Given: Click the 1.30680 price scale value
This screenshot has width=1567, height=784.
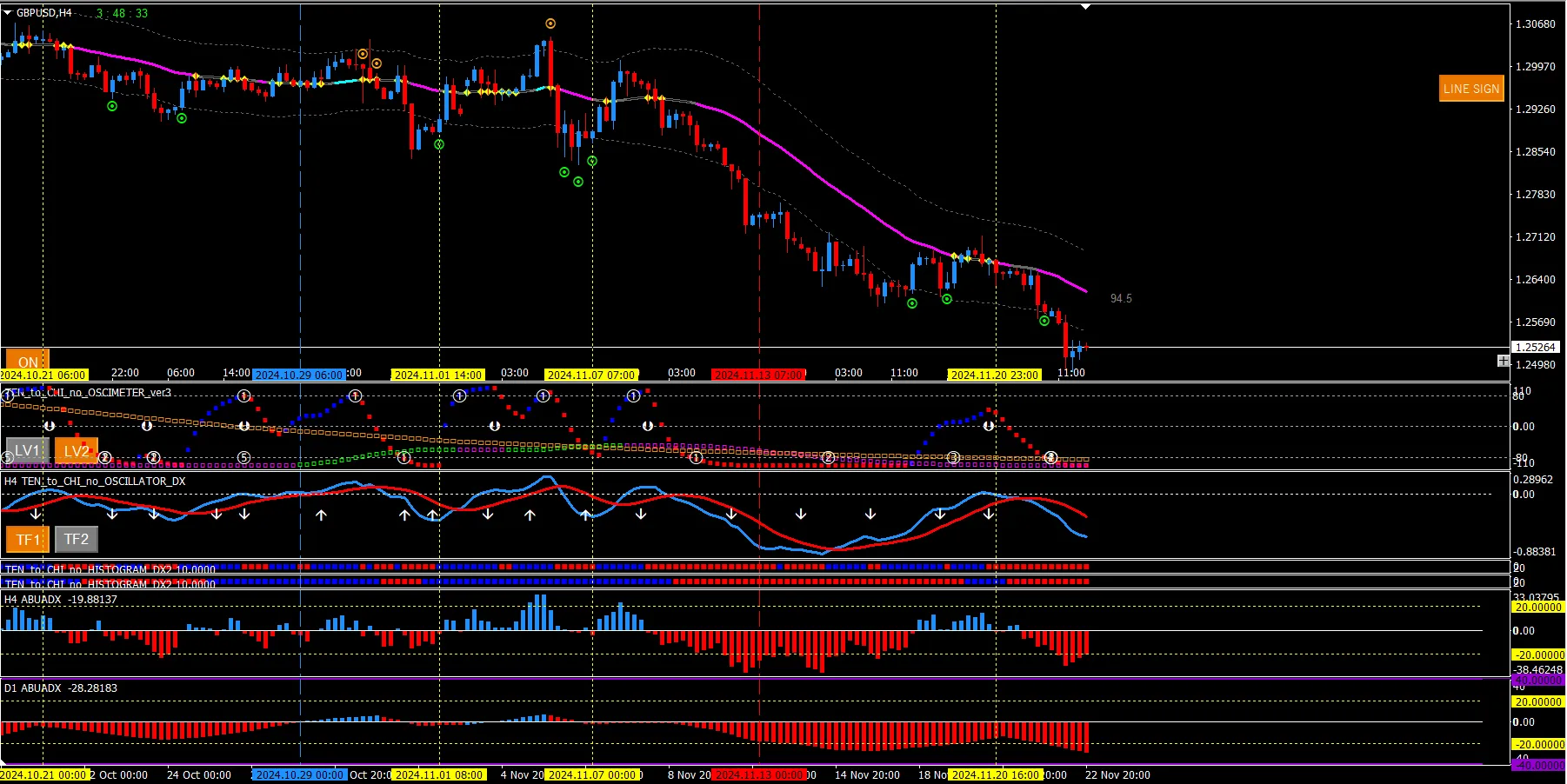Looking at the screenshot, I should click(x=1535, y=24).
